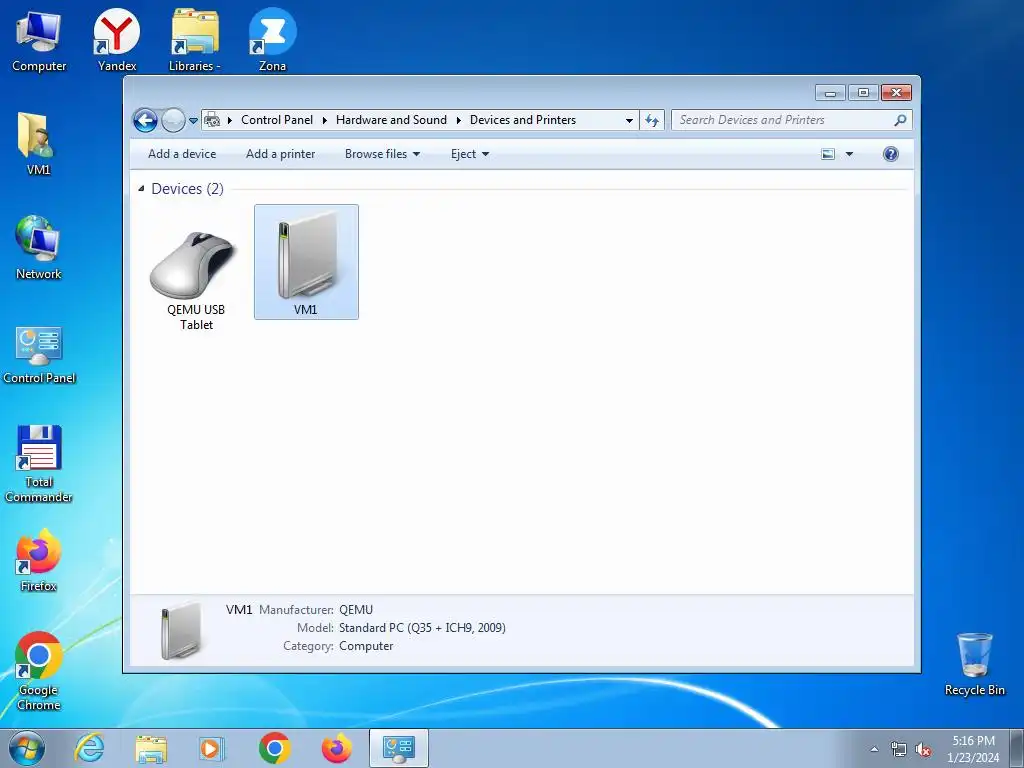The width and height of the screenshot is (1024, 768).
Task: Click the Control Panel taskbar button
Action: 399,748
